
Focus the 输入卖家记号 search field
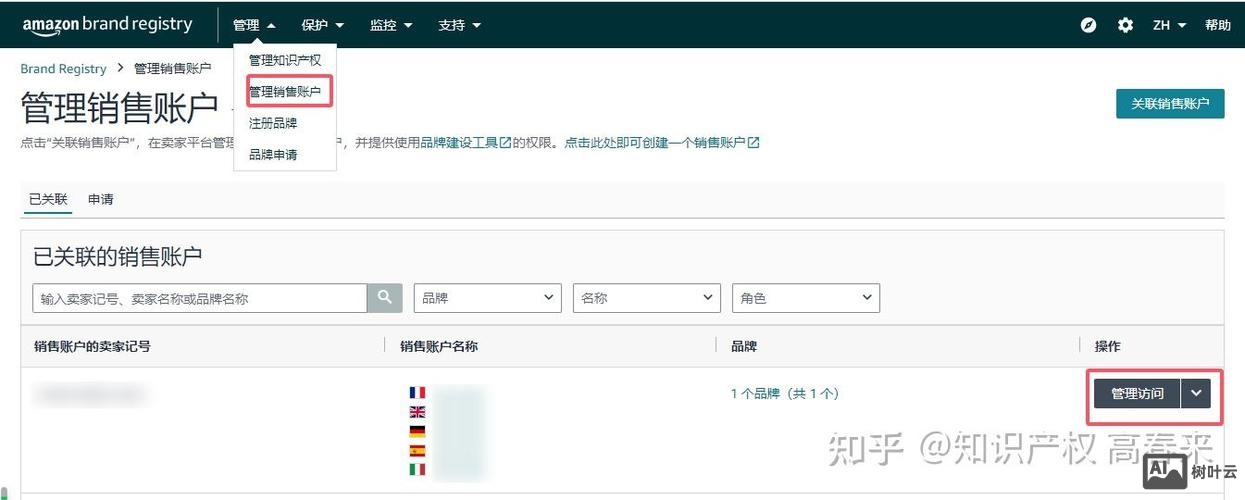pyautogui.click(x=200, y=298)
